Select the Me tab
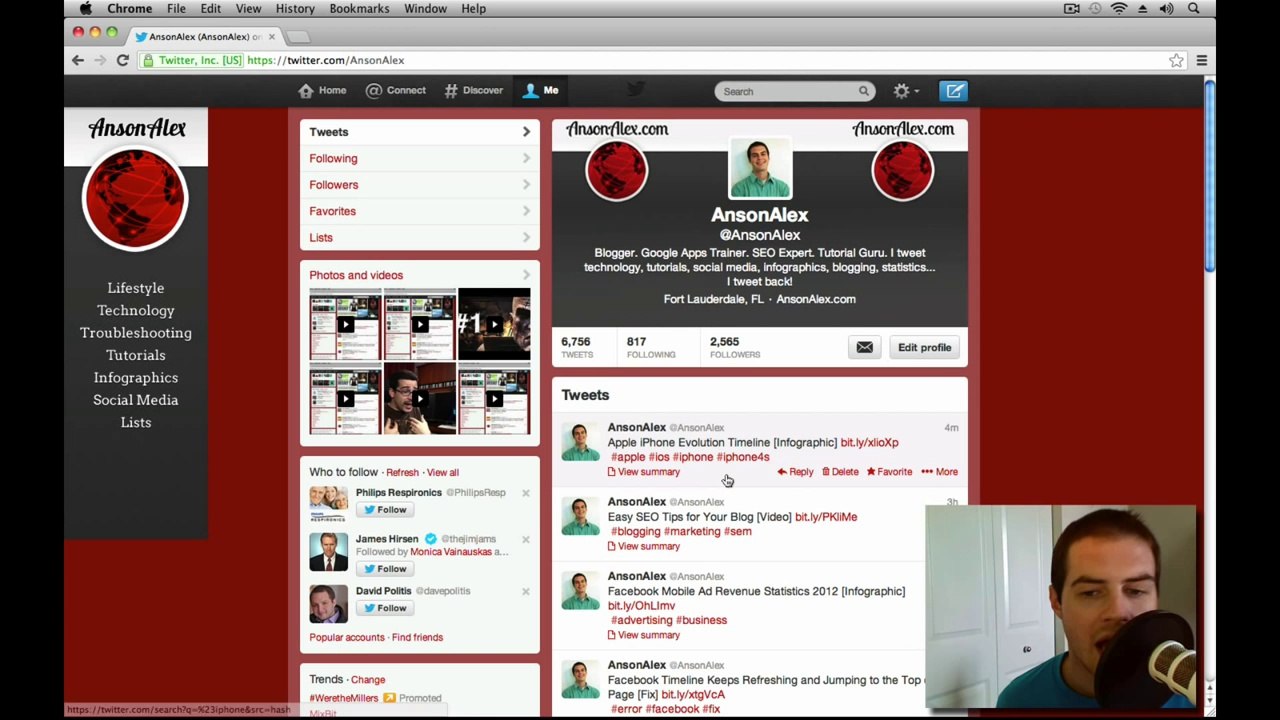The image size is (1280, 720). point(541,90)
